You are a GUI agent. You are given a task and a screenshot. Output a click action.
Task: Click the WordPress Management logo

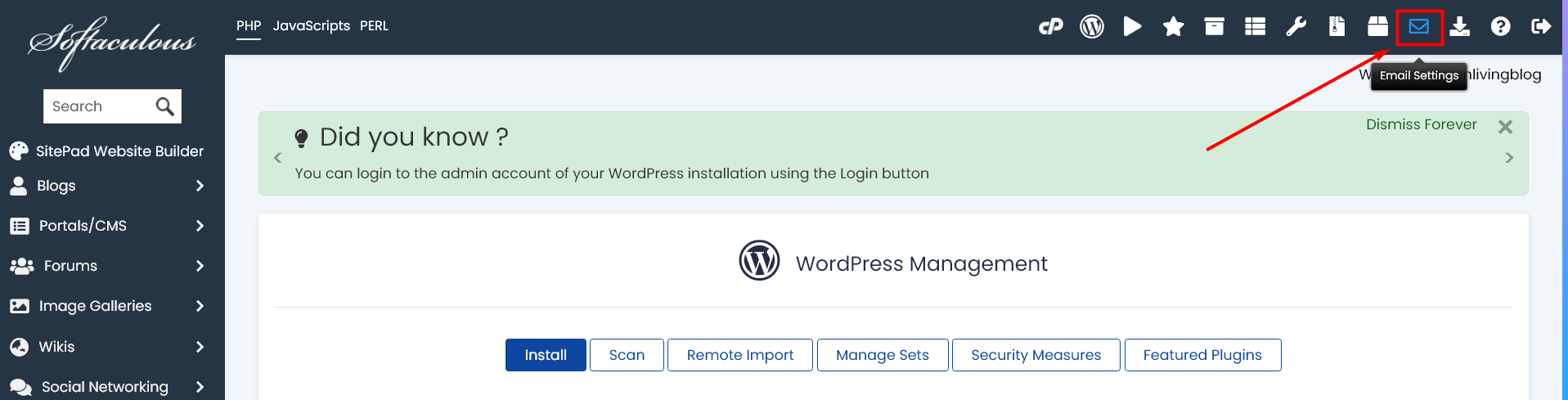(759, 260)
